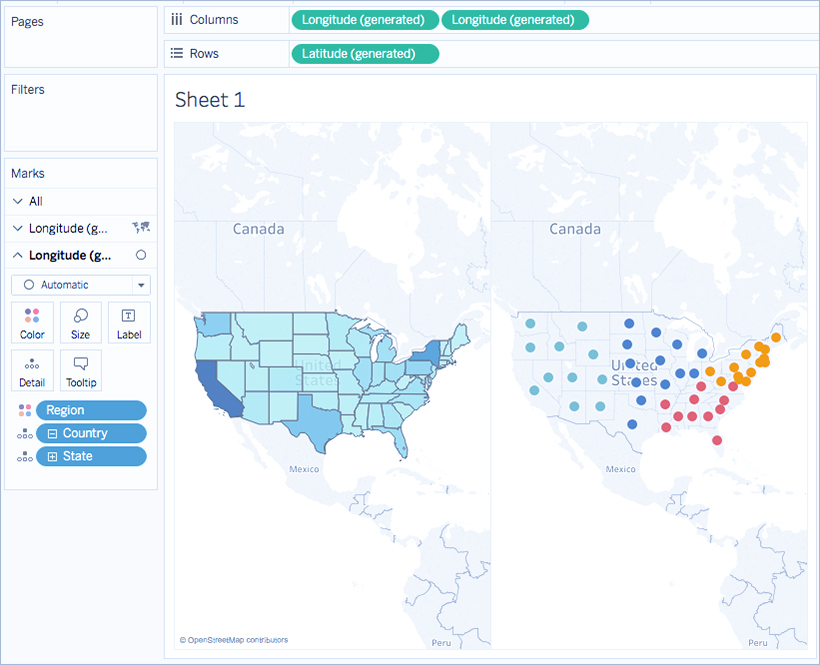Expand the State hierarchy plus box
Screen dimensions: 820x665
pyautogui.click(x=52, y=457)
